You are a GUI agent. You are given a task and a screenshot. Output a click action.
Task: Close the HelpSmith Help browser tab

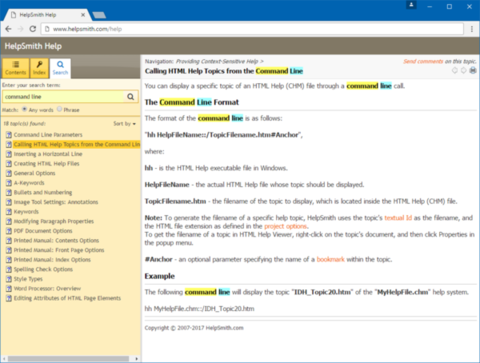[x=83, y=15]
